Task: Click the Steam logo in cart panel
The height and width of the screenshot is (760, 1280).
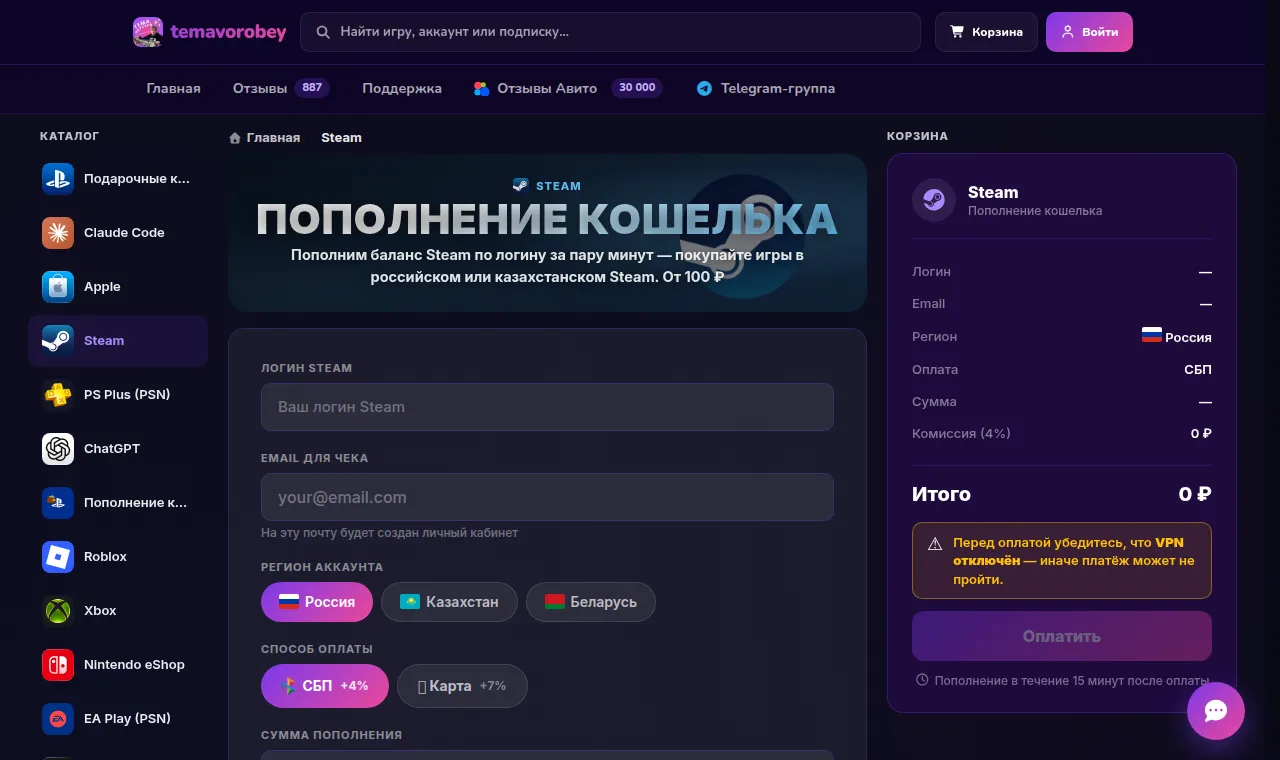Action: pos(934,200)
